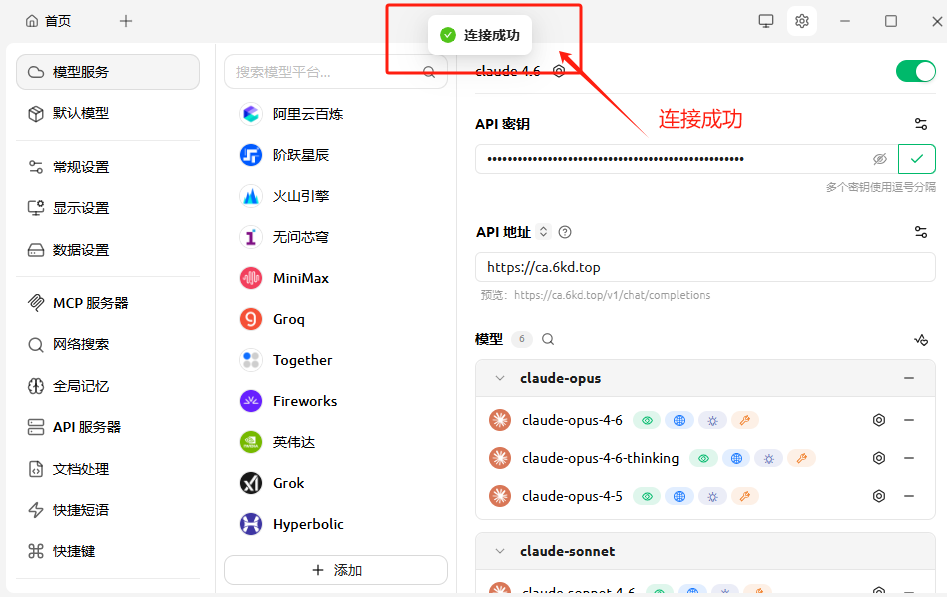This screenshot has height=597, width=947.
Task: Click the API address help question icon
Action: tap(565, 232)
